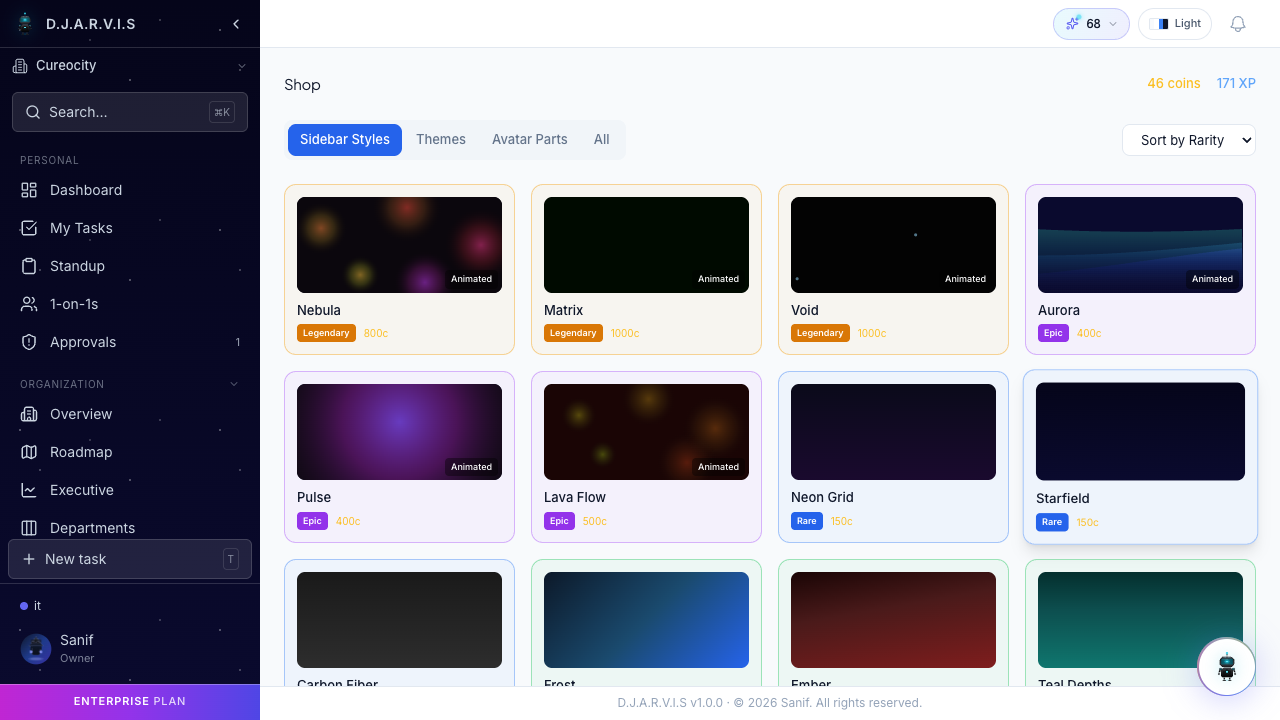The height and width of the screenshot is (720, 1280).
Task: Collapse the sidebar with the chevron arrow
Action: click(236, 24)
